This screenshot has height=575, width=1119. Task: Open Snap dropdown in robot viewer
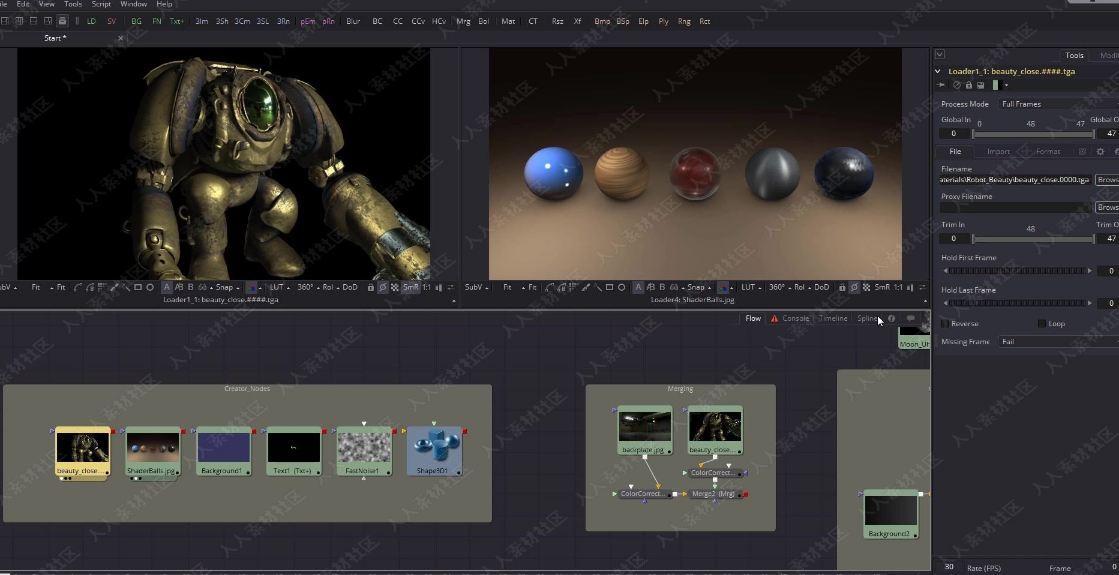(227, 288)
